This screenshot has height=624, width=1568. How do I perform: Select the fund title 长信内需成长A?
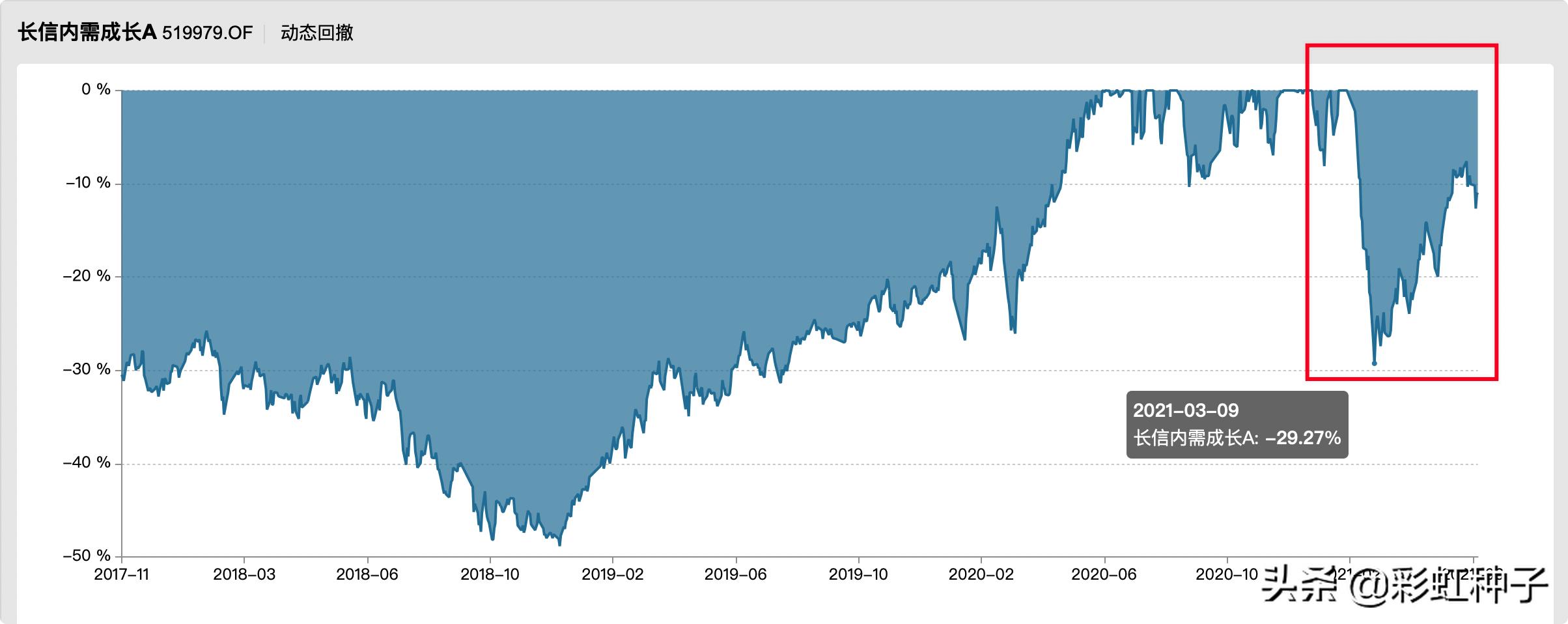click(x=87, y=33)
